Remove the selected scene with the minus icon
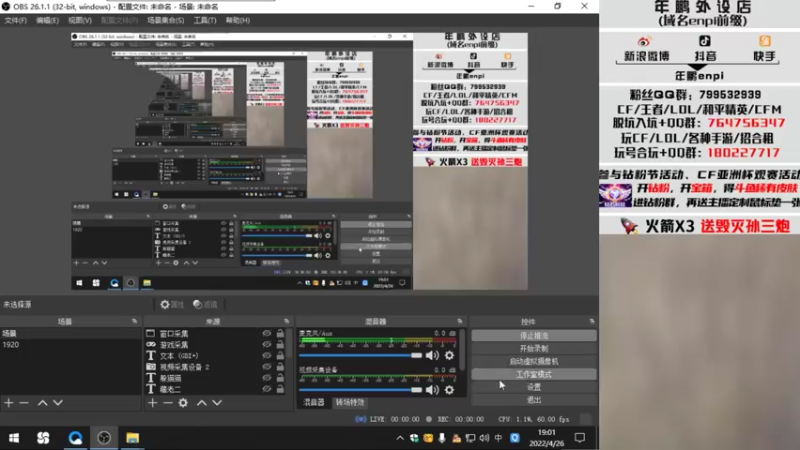 point(24,403)
